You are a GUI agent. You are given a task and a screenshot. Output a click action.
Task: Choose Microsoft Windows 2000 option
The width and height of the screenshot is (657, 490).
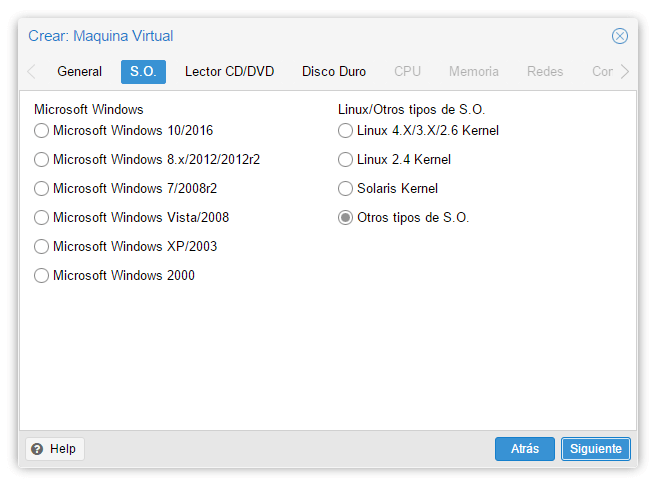pos(41,275)
